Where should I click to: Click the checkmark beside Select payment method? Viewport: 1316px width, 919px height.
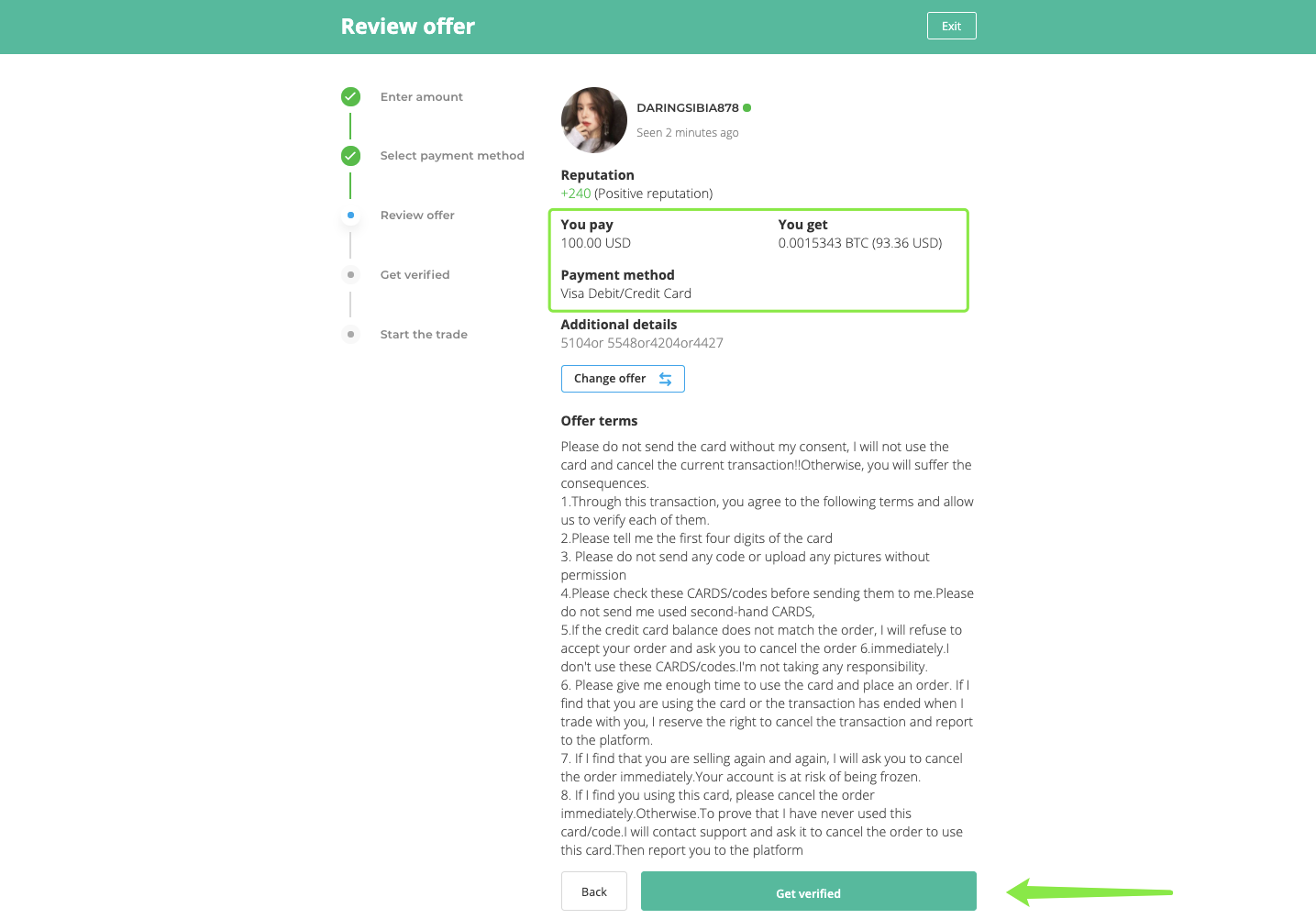350,156
